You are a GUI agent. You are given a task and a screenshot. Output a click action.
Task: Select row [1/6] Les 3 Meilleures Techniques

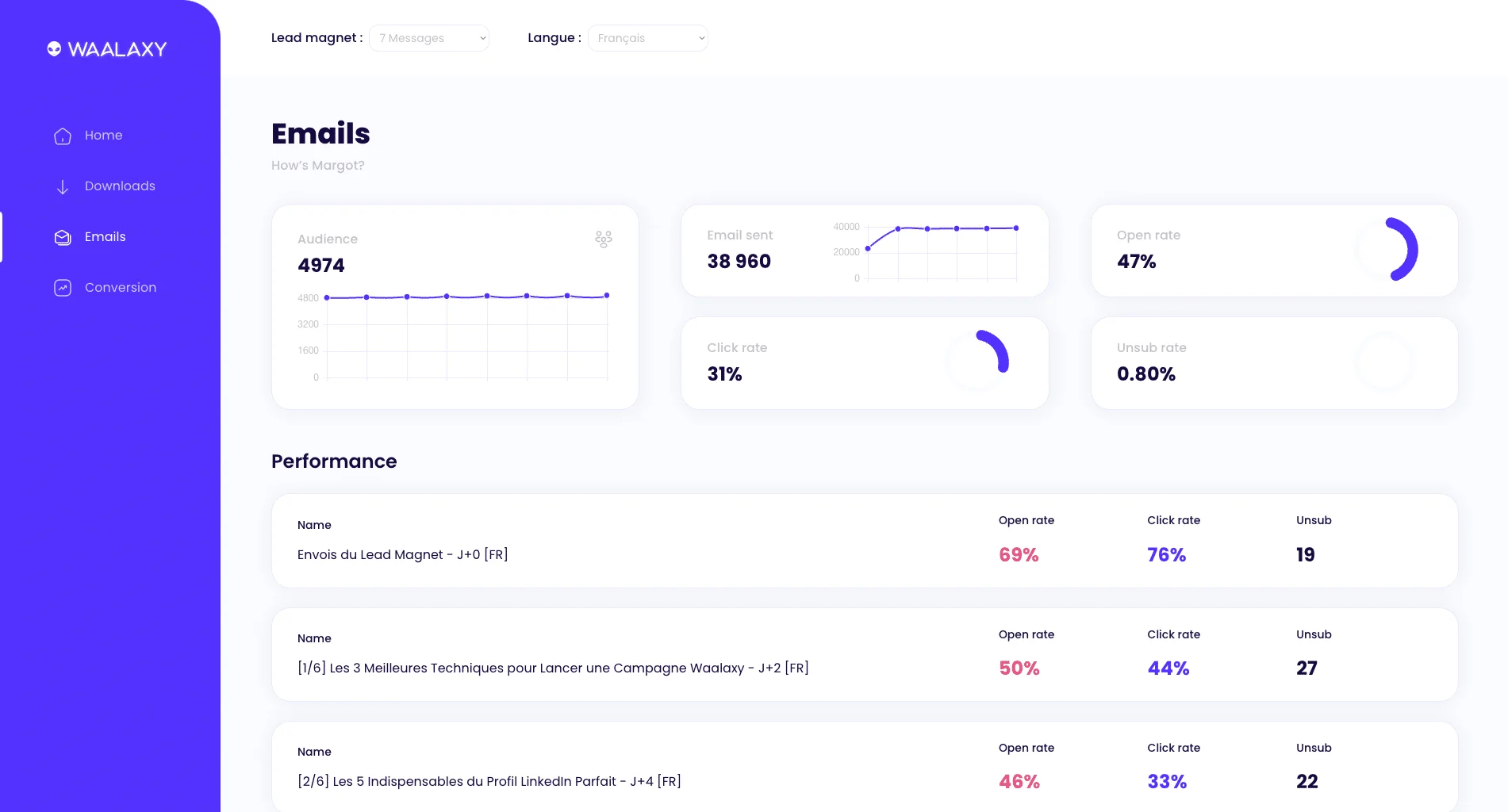865,654
